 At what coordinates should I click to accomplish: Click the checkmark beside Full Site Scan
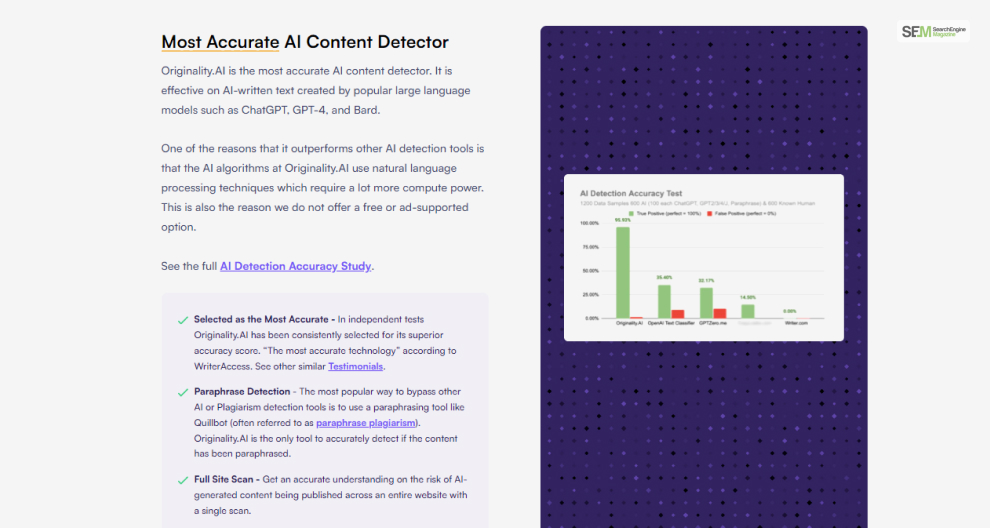(183, 481)
